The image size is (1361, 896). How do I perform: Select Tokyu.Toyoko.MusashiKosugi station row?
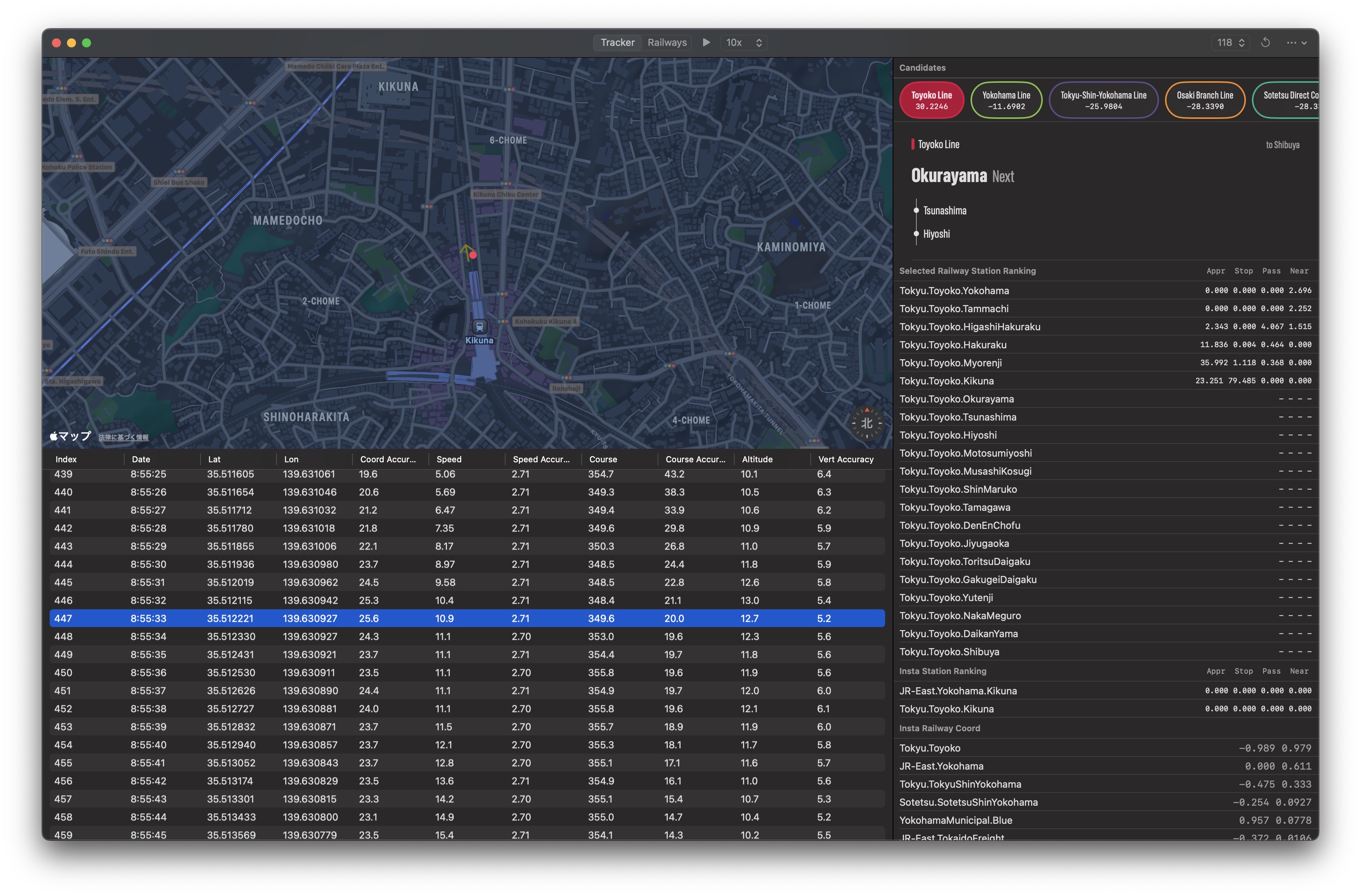coord(1105,471)
